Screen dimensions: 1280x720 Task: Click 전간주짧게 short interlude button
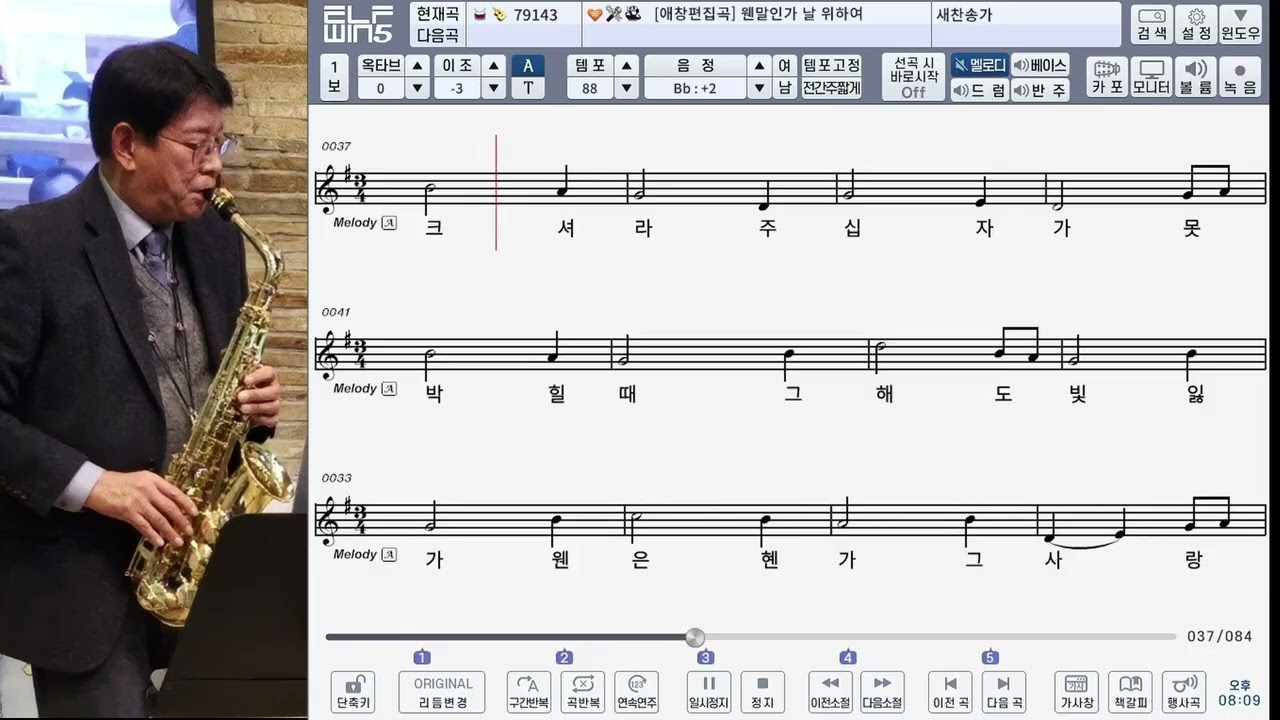coord(831,88)
